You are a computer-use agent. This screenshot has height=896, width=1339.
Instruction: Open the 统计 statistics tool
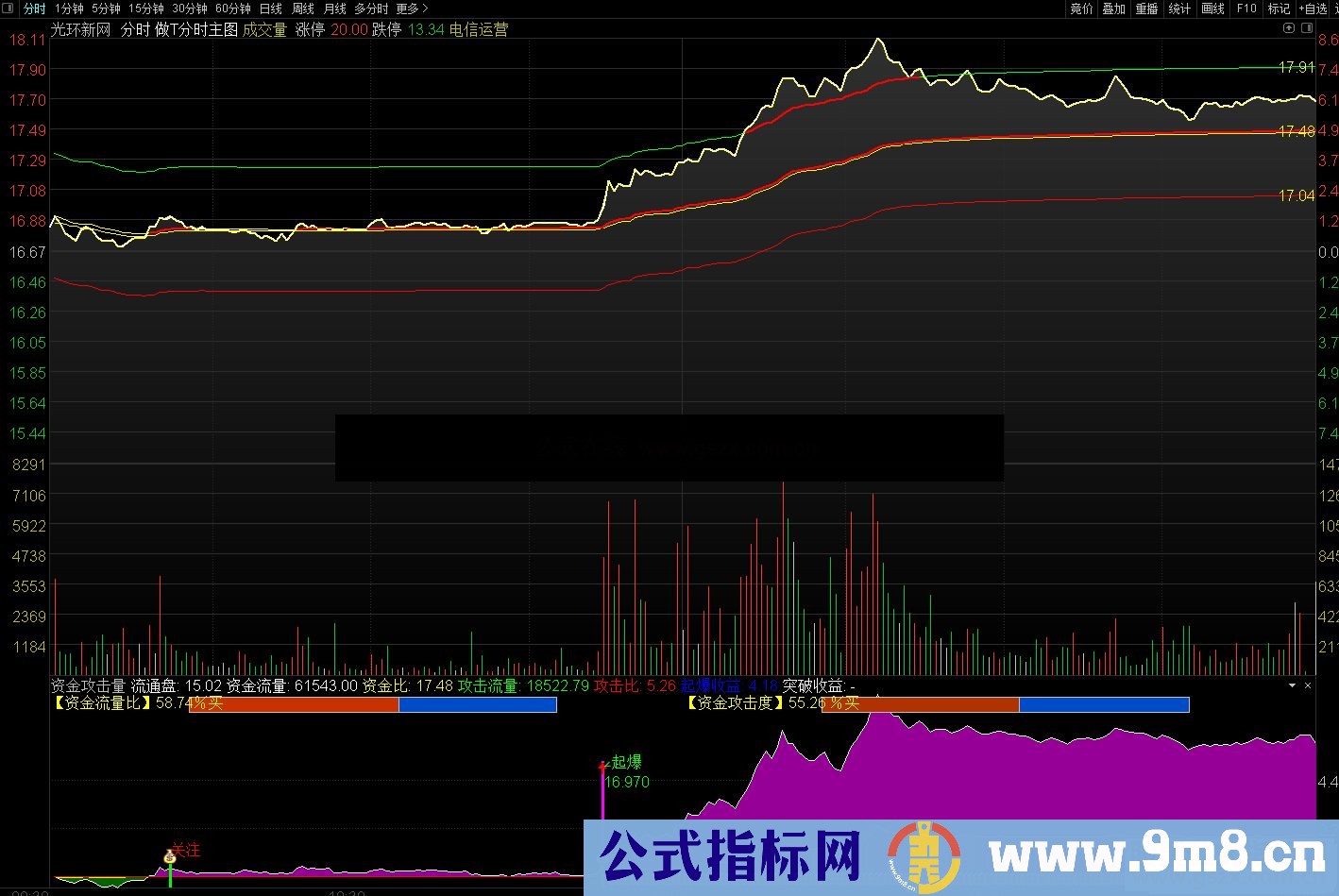click(1179, 8)
